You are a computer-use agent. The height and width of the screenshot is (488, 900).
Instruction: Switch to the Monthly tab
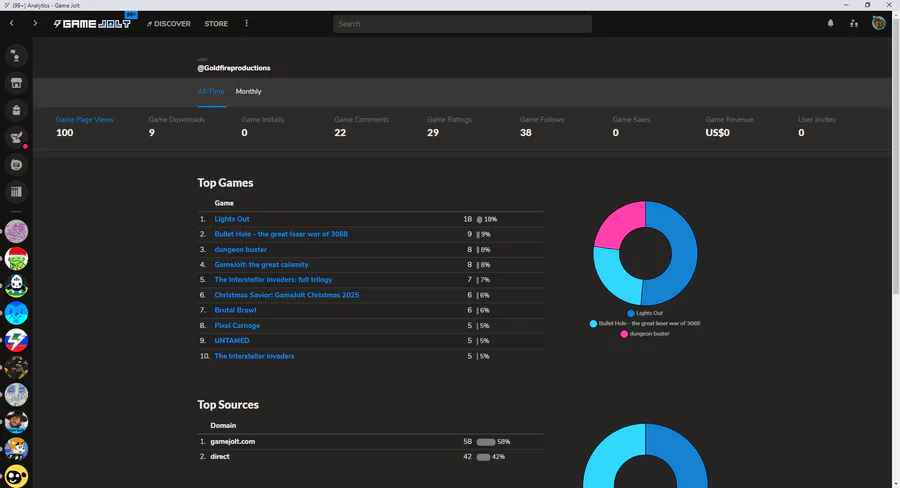248,91
